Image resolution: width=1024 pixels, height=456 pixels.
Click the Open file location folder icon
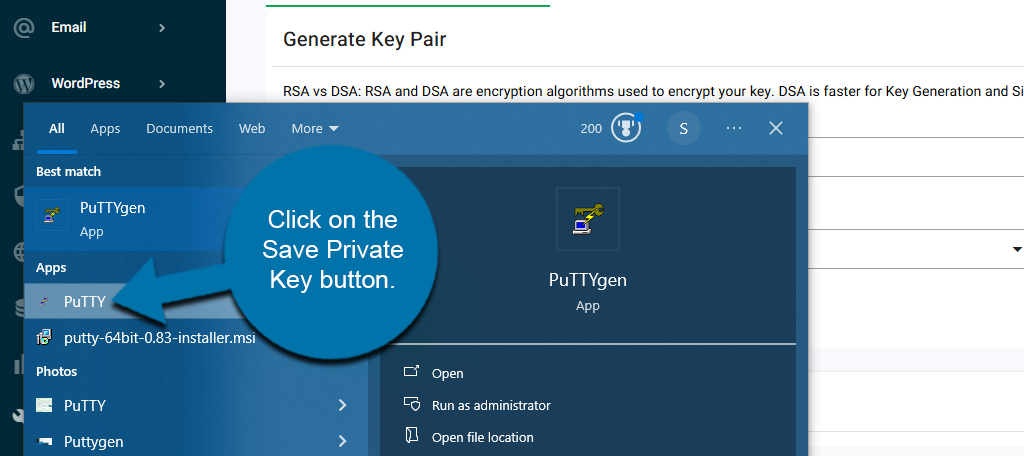click(411, 436)
